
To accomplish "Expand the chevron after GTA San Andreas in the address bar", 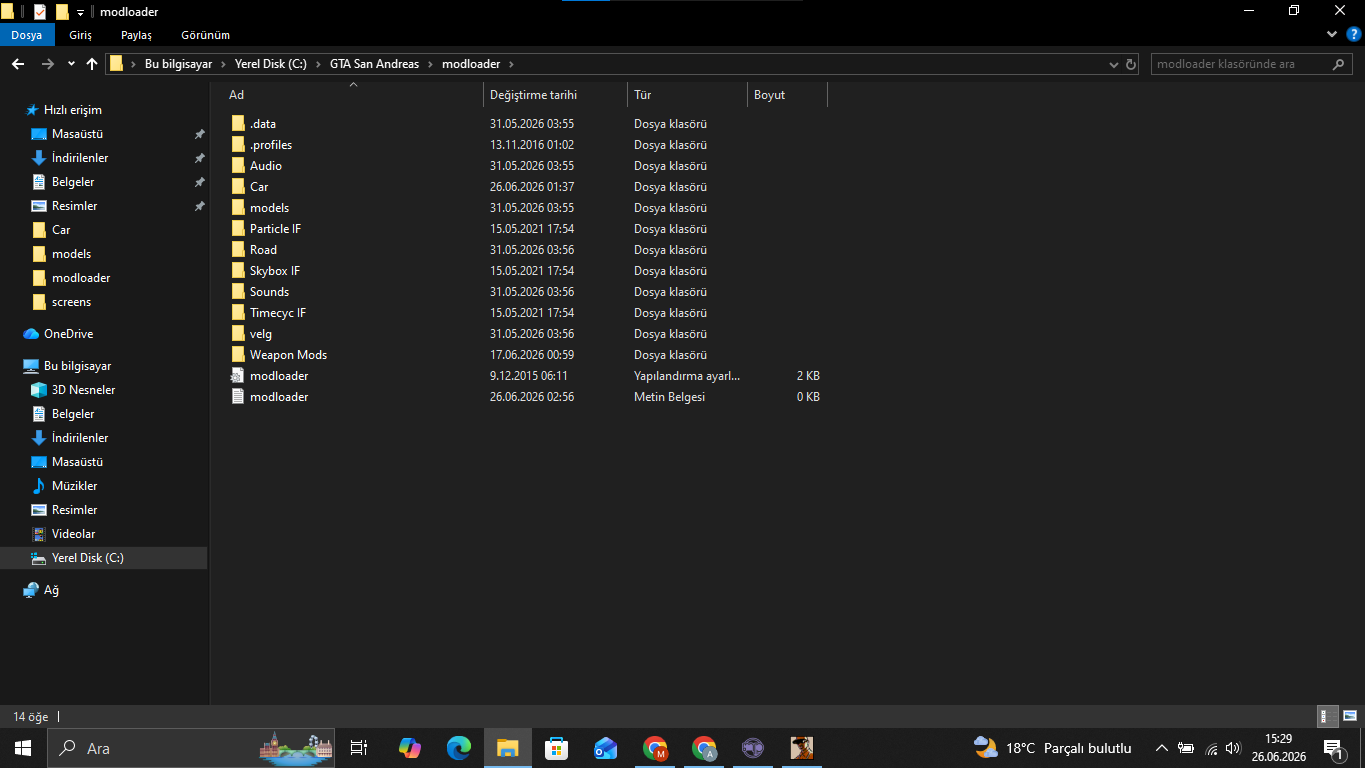I will [x=431, y=64].
